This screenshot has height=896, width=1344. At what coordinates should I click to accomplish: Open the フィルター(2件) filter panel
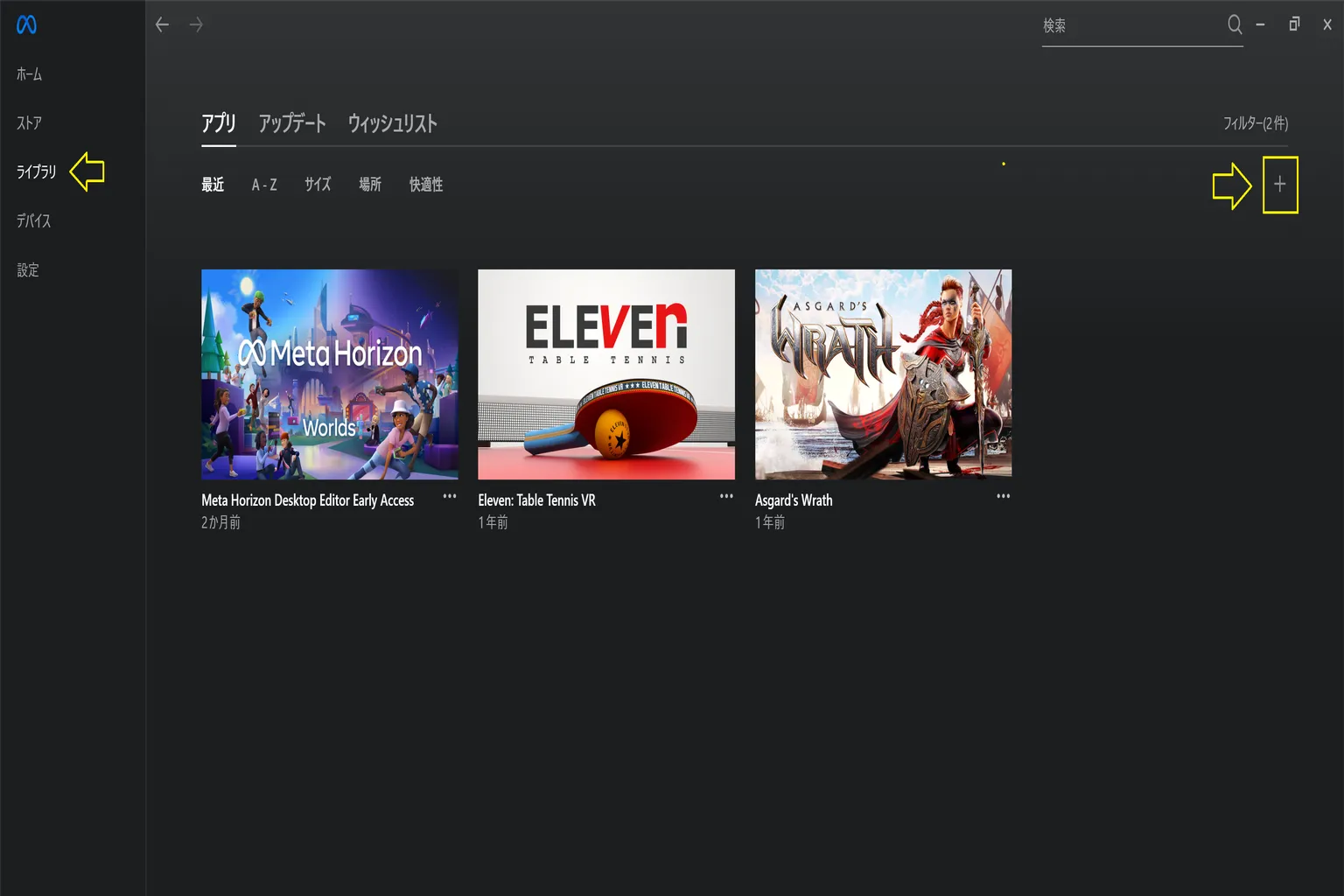pos(1256,123)
